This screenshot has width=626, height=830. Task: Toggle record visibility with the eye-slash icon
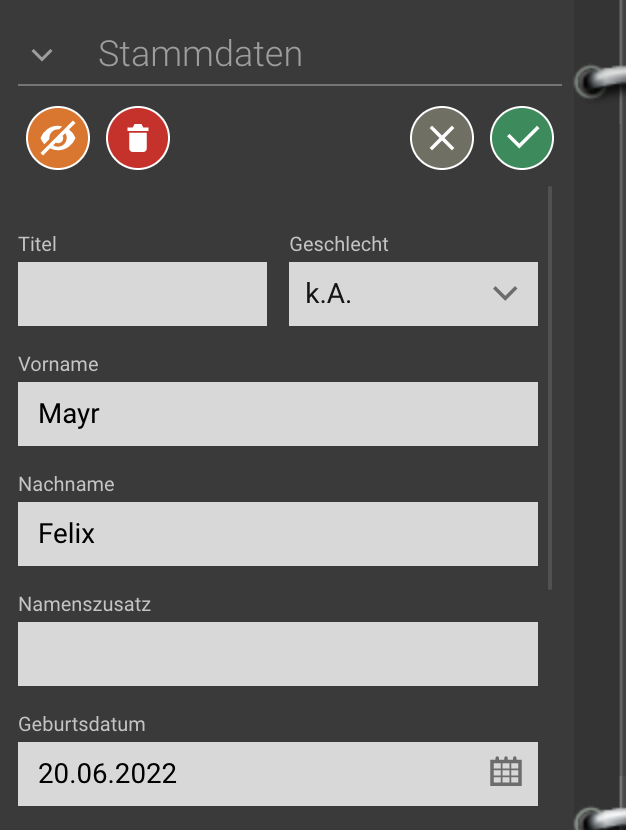[58, 138]
